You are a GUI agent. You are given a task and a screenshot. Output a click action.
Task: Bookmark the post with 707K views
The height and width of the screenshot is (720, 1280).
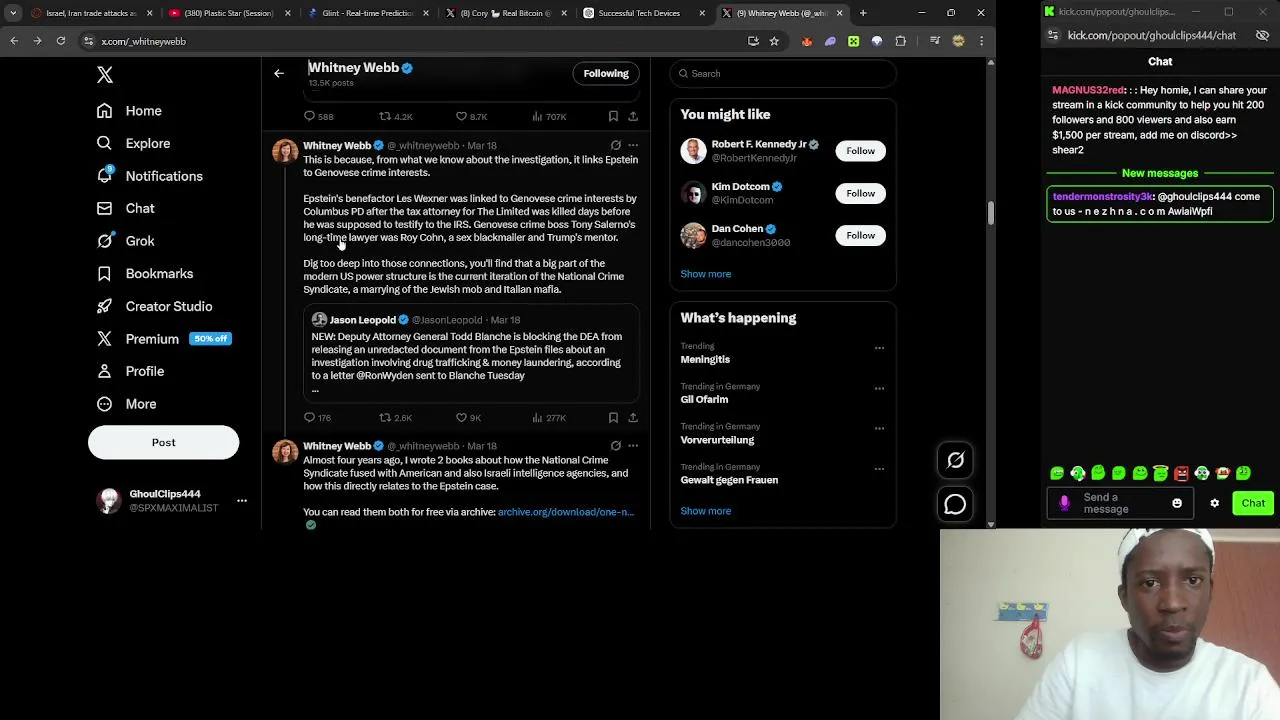[x=613, y=116]
